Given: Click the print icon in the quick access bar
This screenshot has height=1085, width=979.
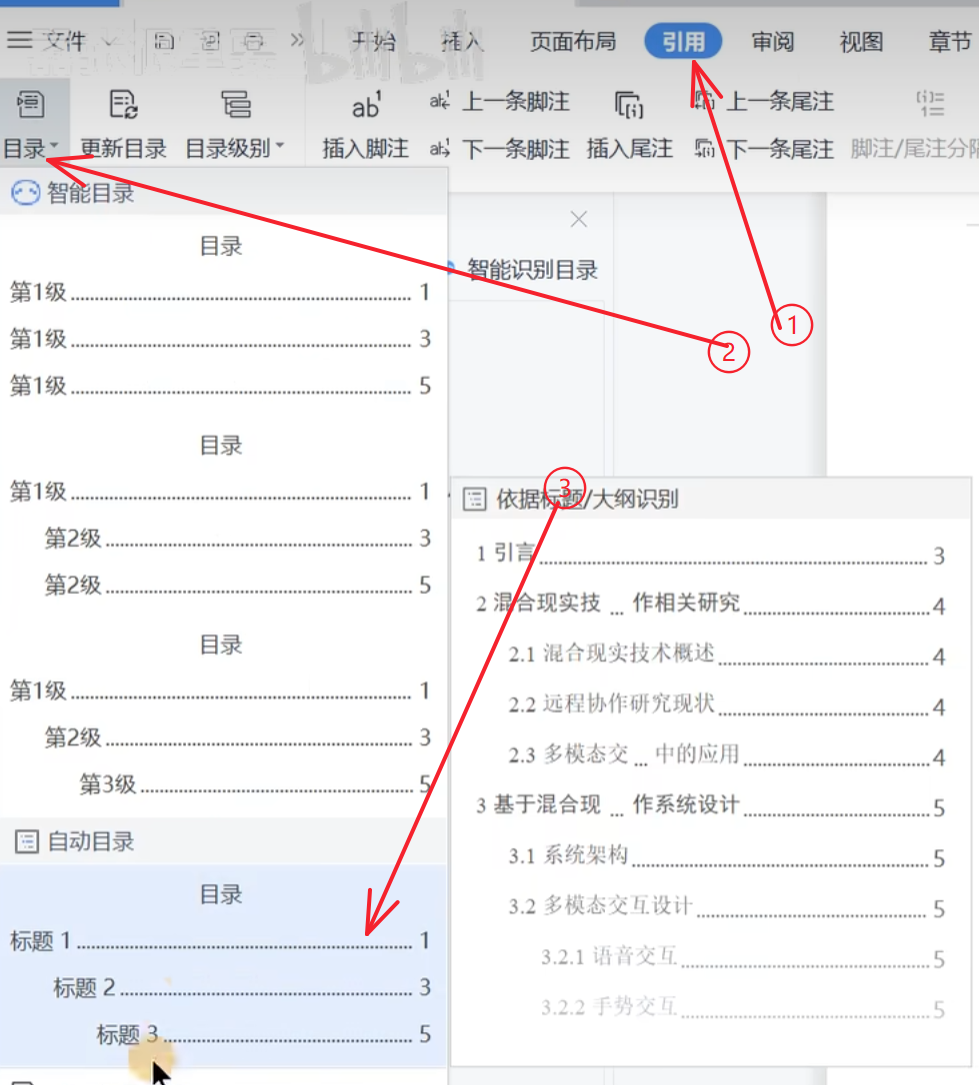Looking at the screenshot, I should 254,42.
